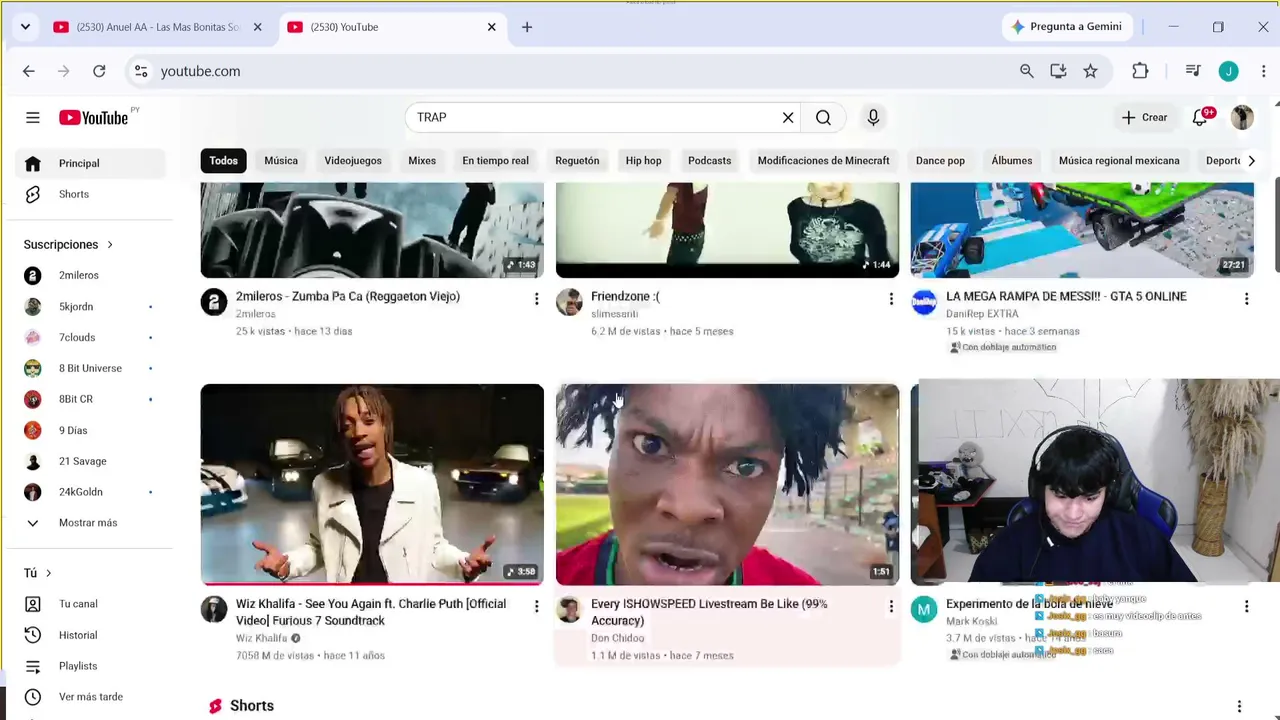Switch to the Anuel AA tab
Screen dimensions: 1280x720
coord(157,27)
